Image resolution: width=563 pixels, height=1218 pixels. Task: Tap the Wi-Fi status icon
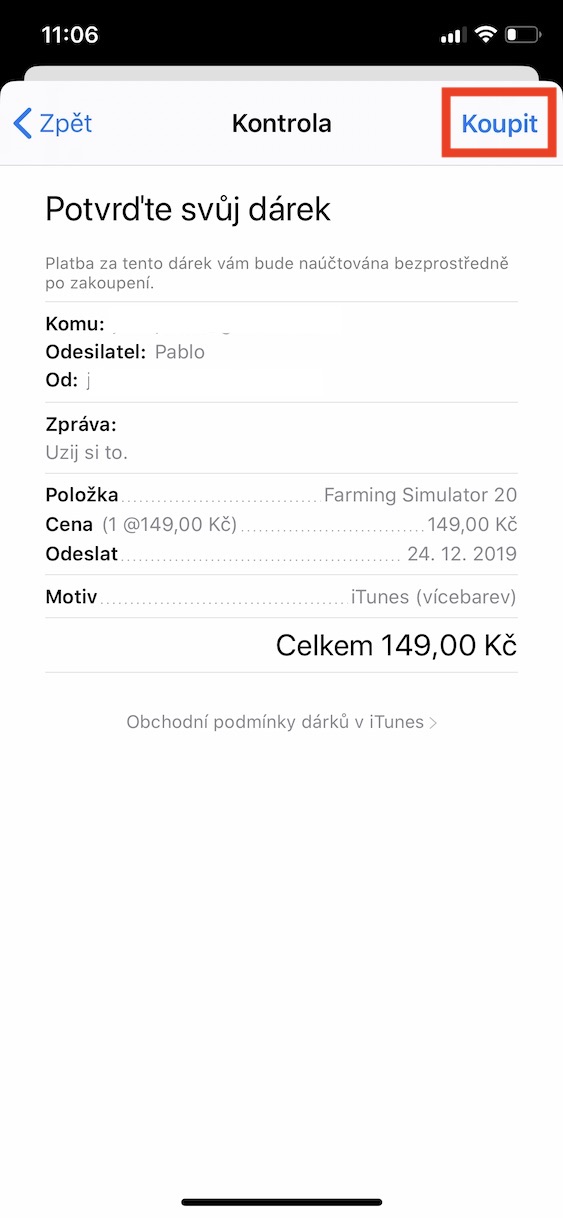click(486, 35)
